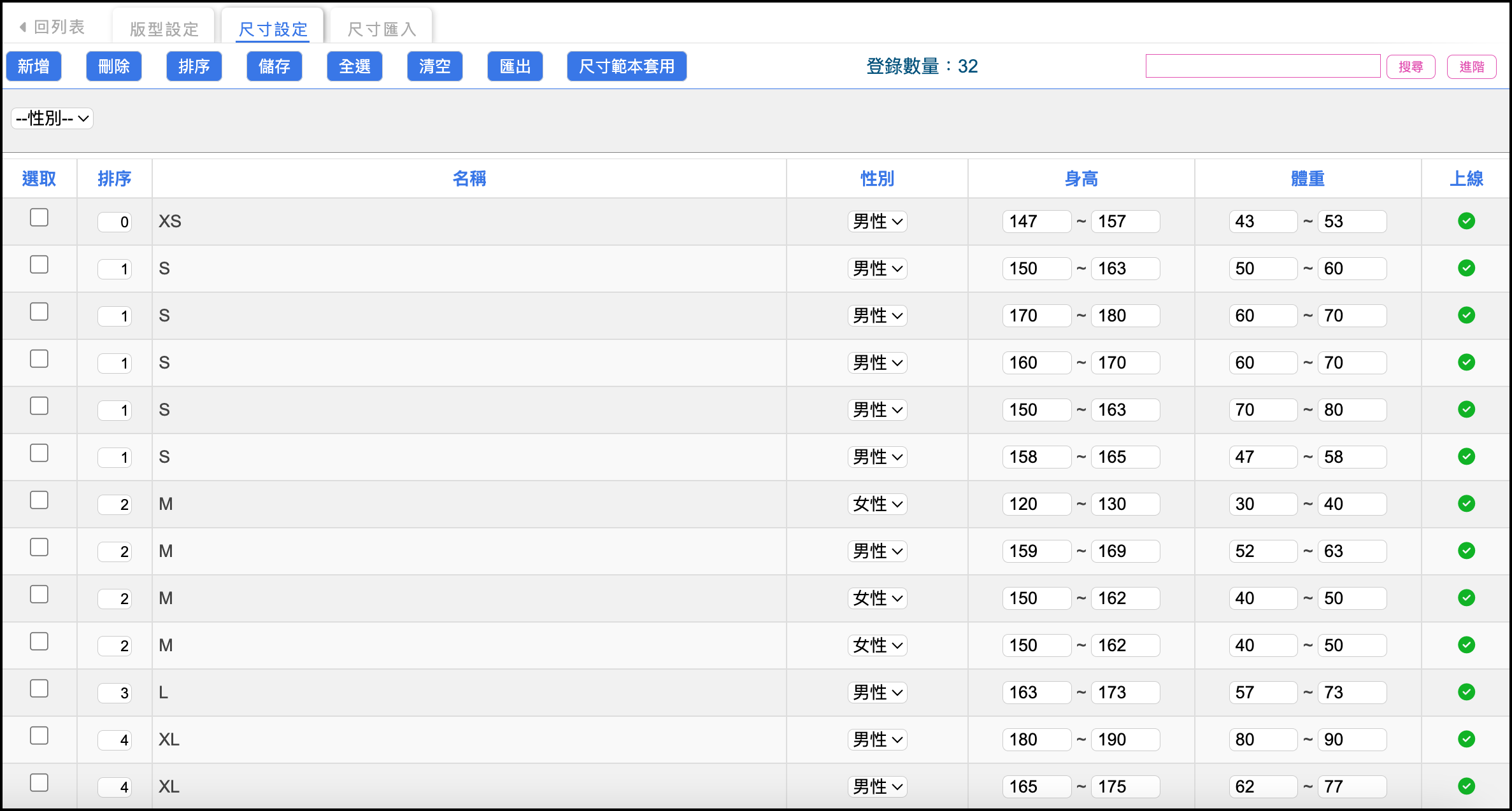
Task: Click the 新增 button
Action: coord(34,66)
